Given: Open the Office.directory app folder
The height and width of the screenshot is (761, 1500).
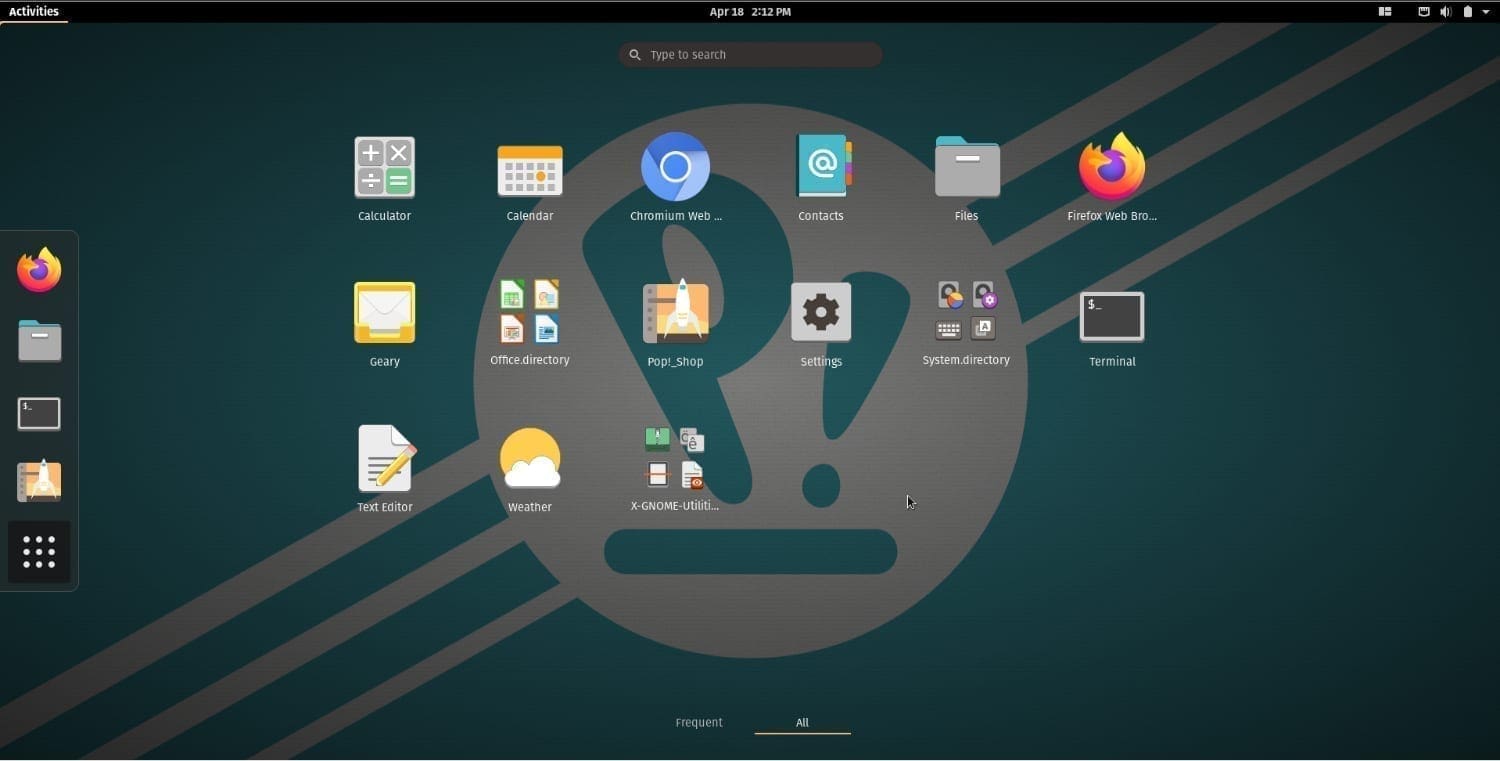Looking at the screenshot, I should (x=529, y=311).
